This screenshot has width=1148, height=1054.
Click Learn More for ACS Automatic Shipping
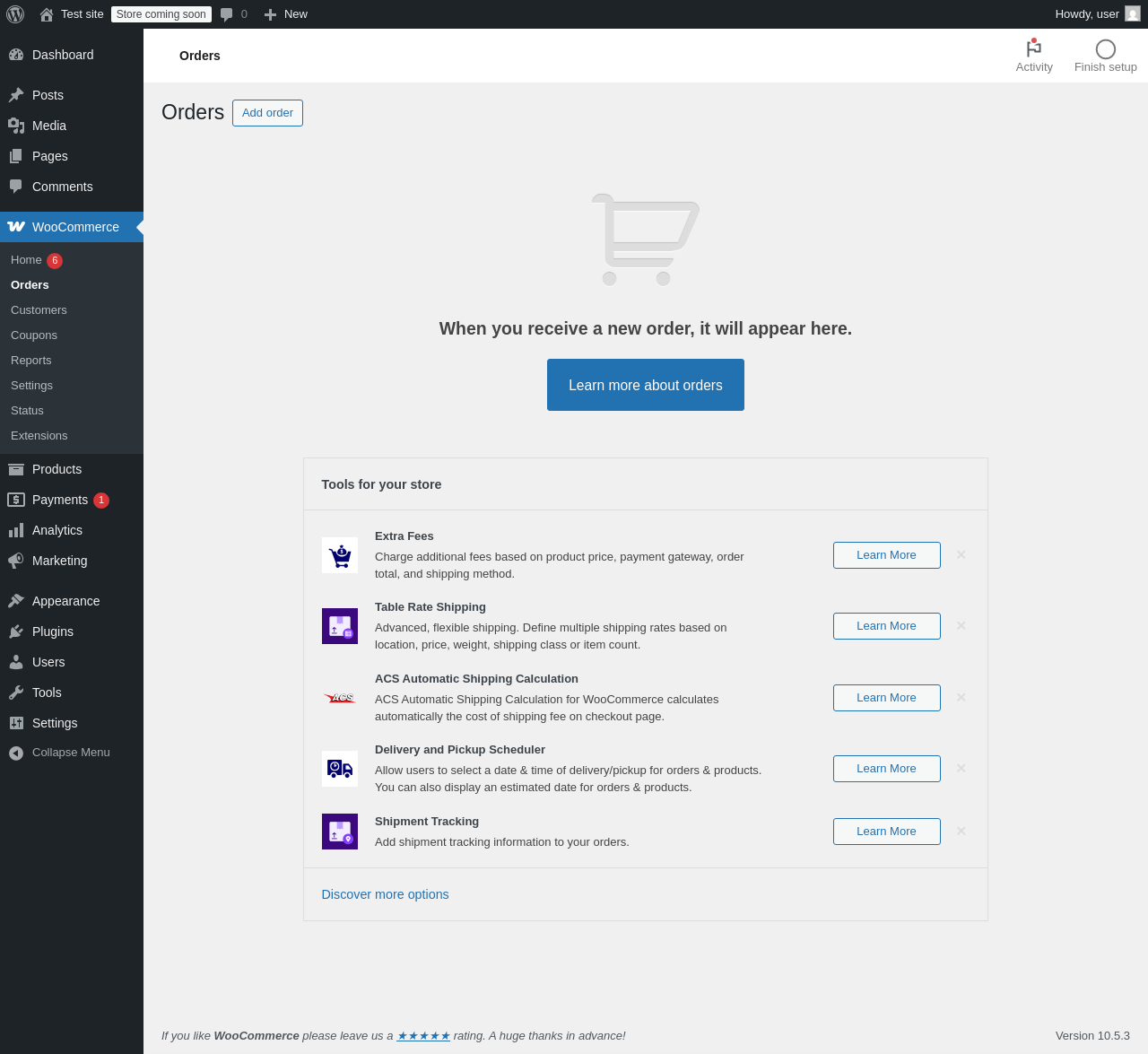[x=887, y=698]
